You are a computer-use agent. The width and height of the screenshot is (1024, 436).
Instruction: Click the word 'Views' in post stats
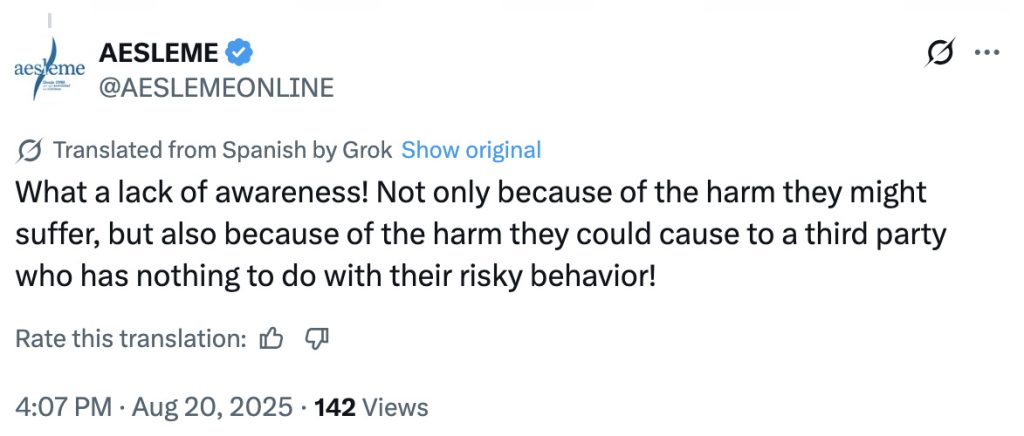(397, 407)
